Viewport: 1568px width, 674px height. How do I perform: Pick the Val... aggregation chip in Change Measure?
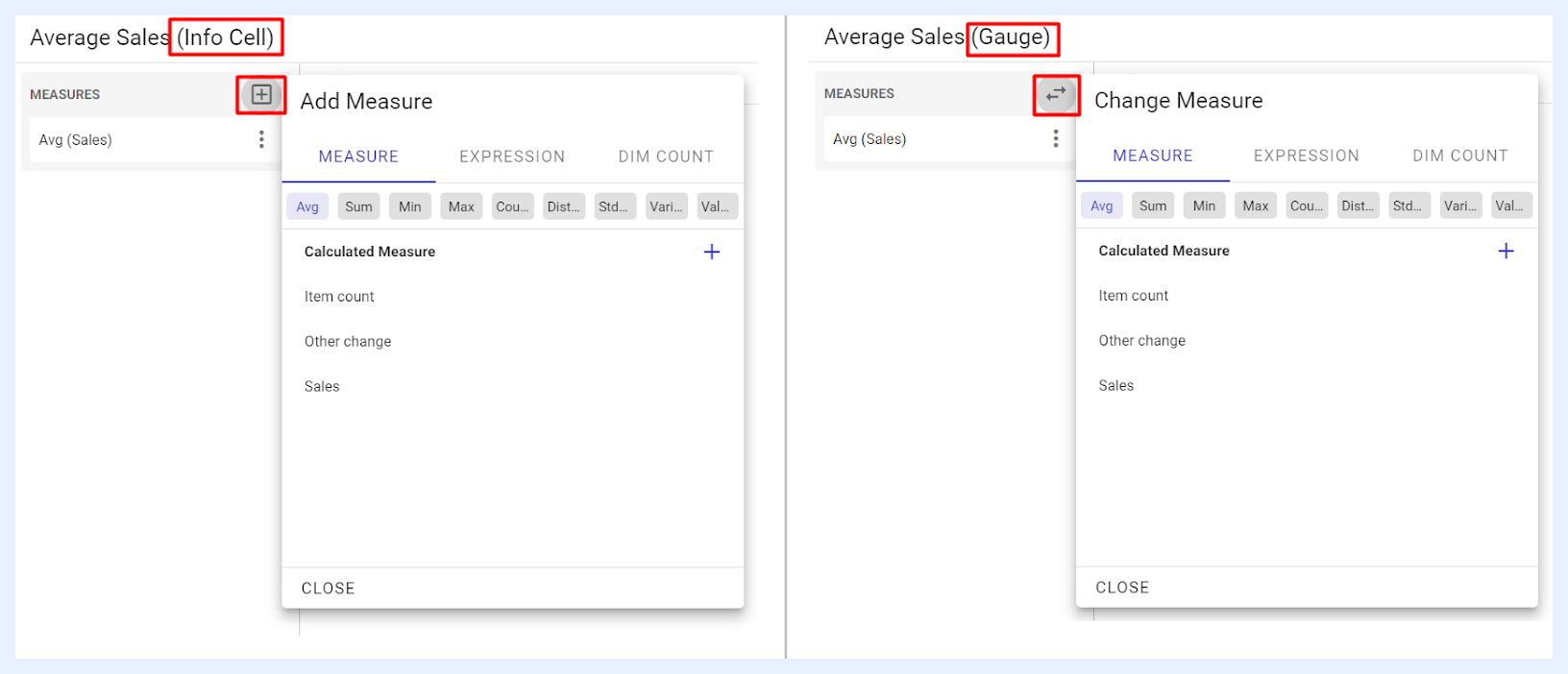1511,205
